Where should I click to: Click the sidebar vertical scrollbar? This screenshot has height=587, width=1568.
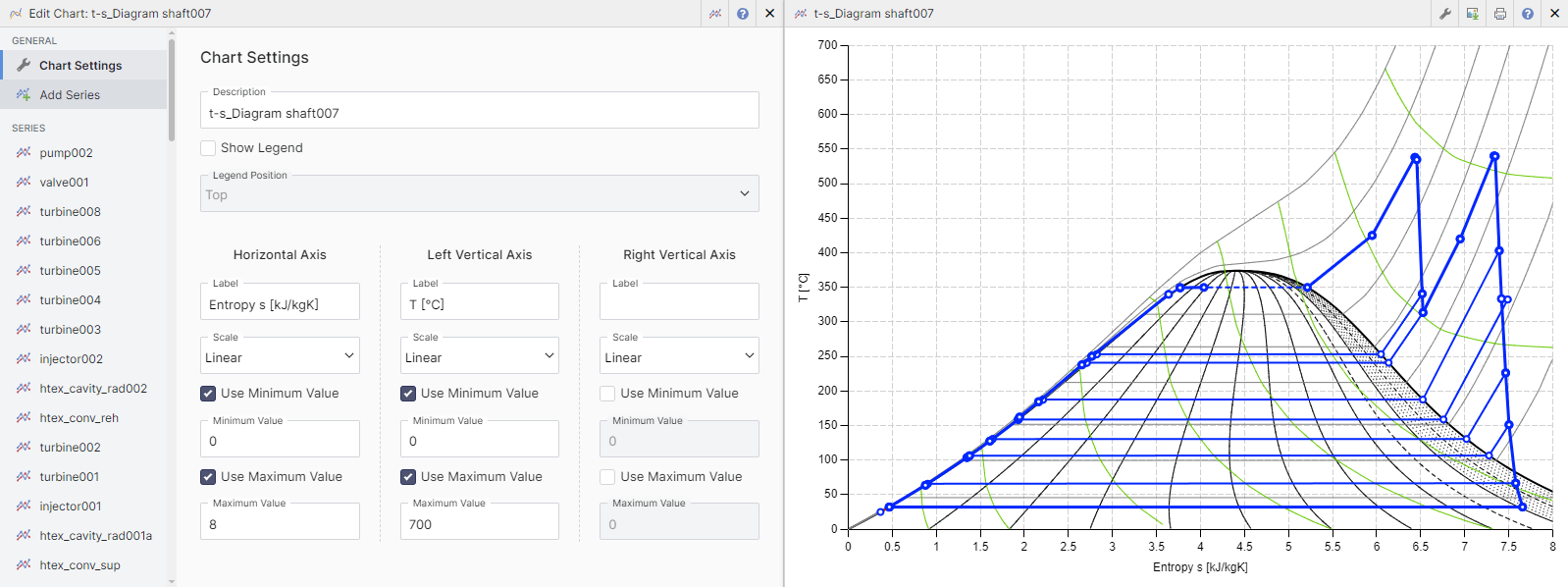(x=172, y=88)
